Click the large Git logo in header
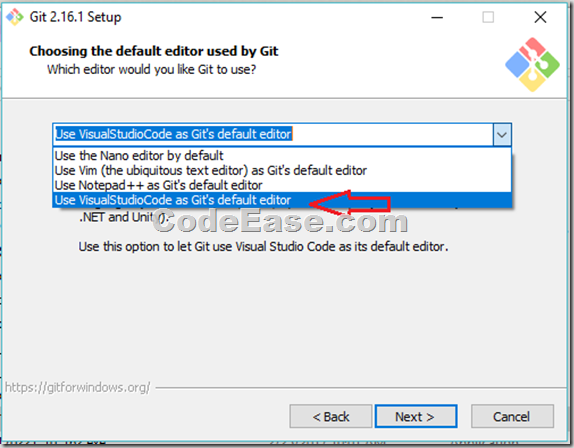This screenshot has height=448, width=574. (x=532, y=64)
